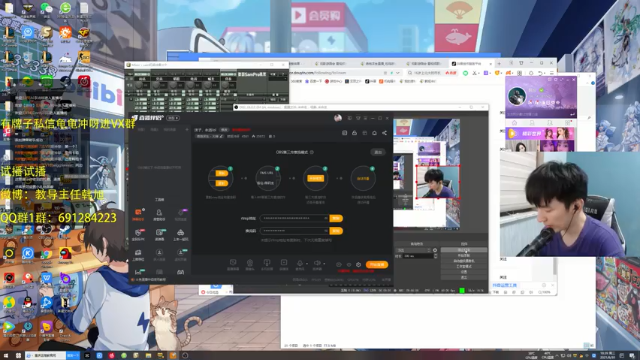Click the exit button in the third-party streaming panel

click(x=378, y=152)
